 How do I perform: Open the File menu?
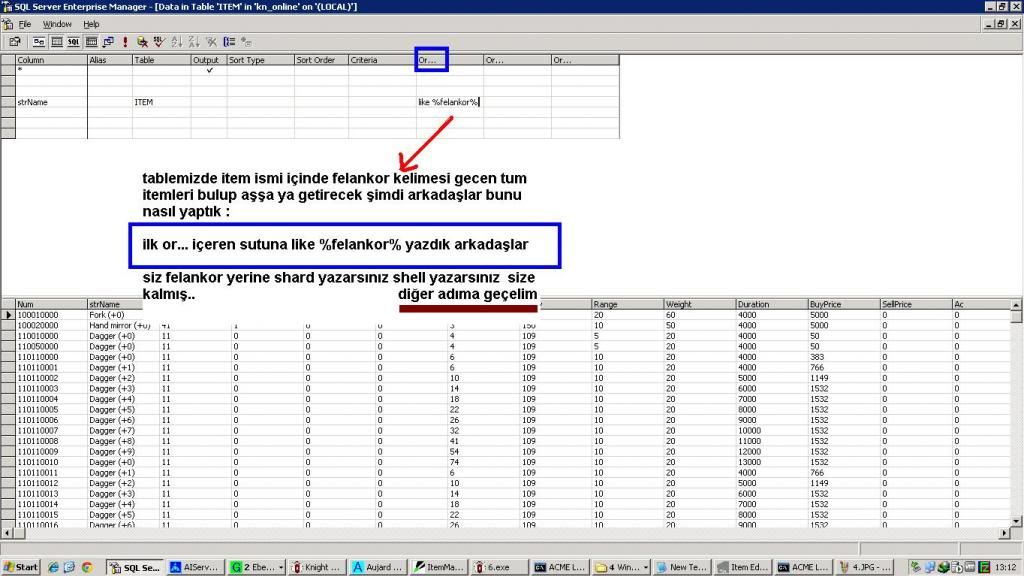pos(25,24)
